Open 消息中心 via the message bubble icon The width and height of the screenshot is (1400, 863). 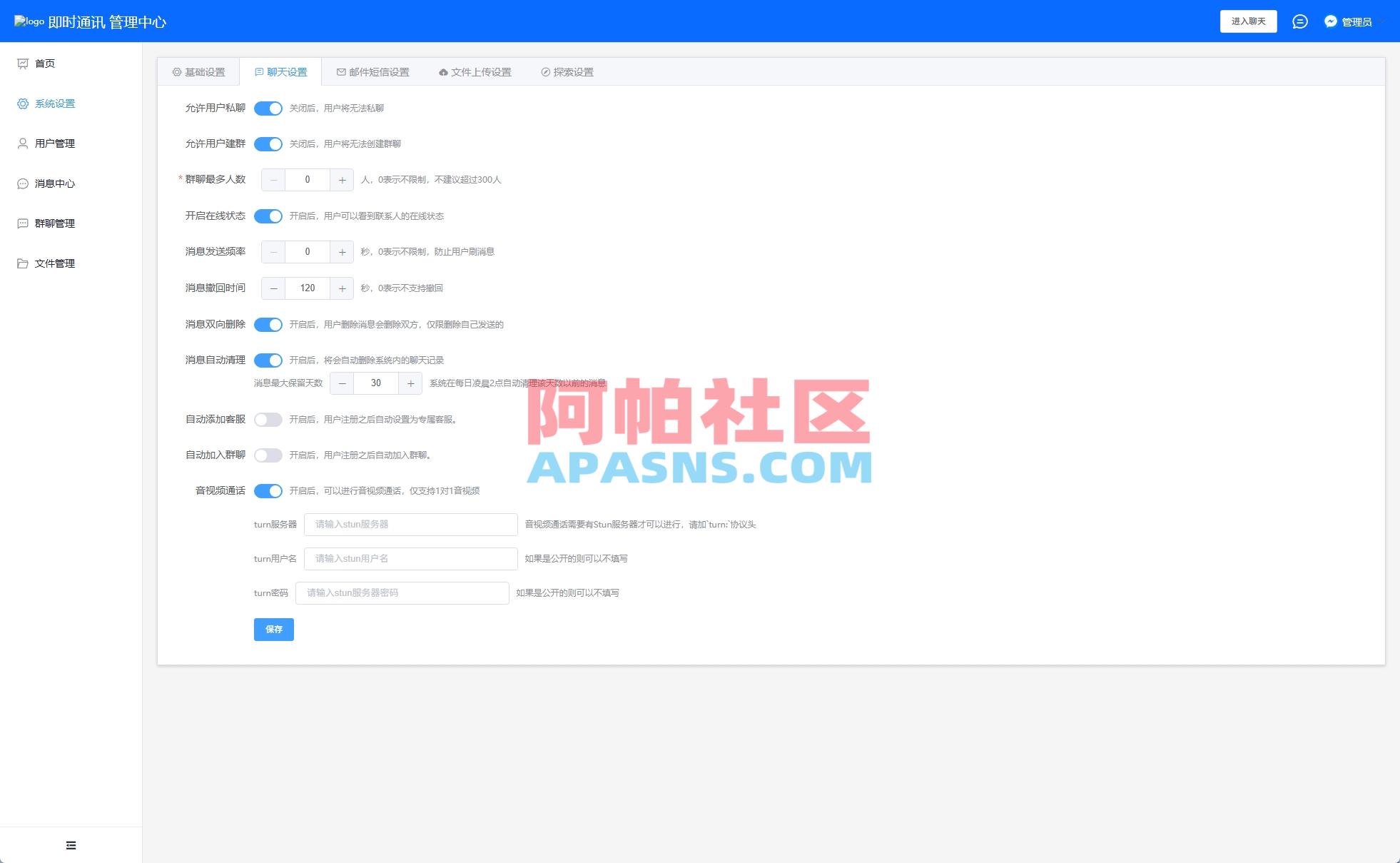coord(23,183)
